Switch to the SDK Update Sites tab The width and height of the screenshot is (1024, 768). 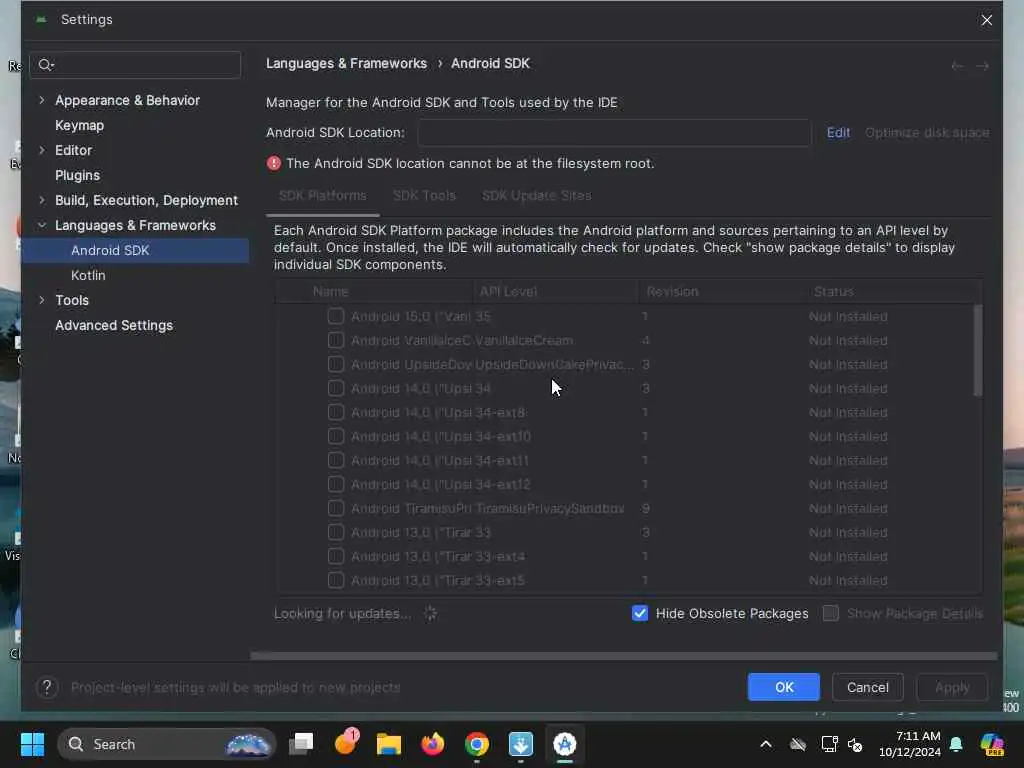[x=537, y=196]
